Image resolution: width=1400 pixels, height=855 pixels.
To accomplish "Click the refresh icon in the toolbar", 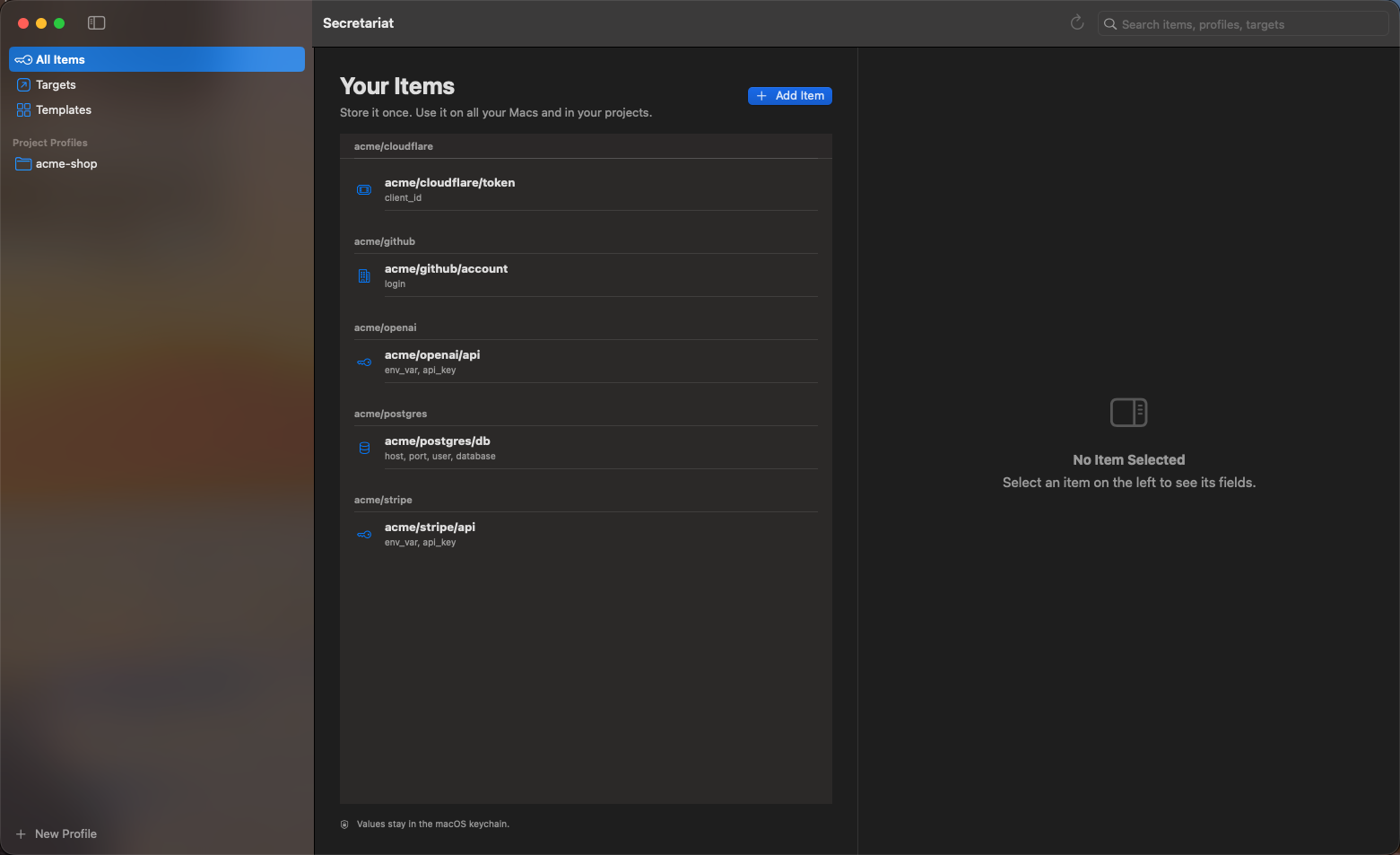I will coord(1077,23).
